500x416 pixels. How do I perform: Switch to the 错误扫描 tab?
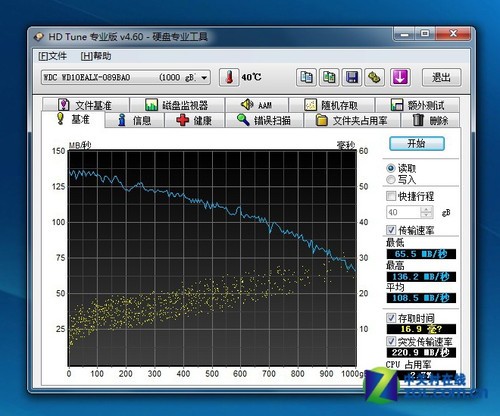(264, 120)
